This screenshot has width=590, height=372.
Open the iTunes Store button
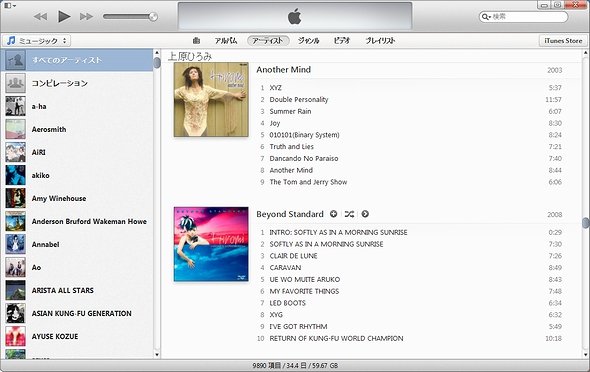(x=563, y=41)
